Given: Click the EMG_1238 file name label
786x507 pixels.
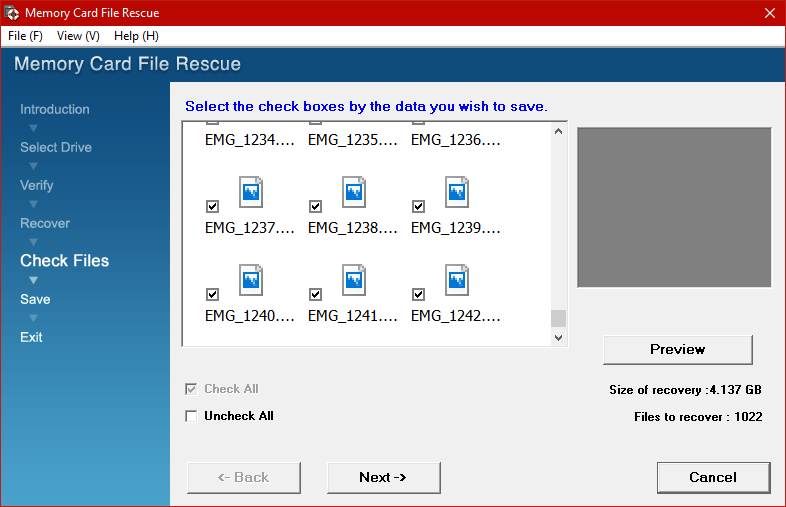Looking at the screenshot, I should 352,228.
